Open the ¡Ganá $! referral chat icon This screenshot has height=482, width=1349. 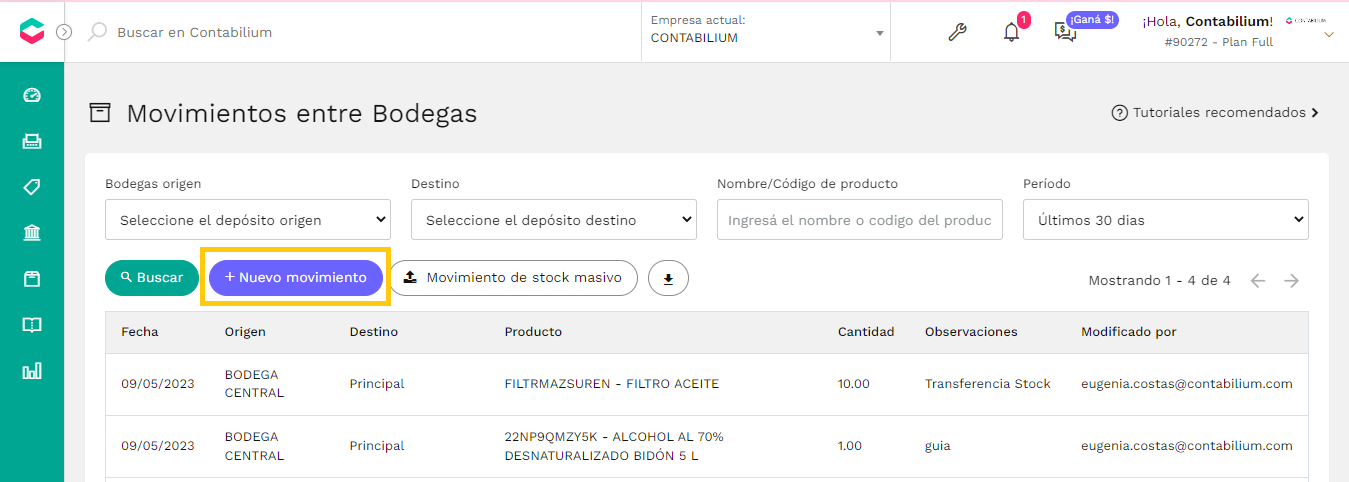click(1066, 33)
